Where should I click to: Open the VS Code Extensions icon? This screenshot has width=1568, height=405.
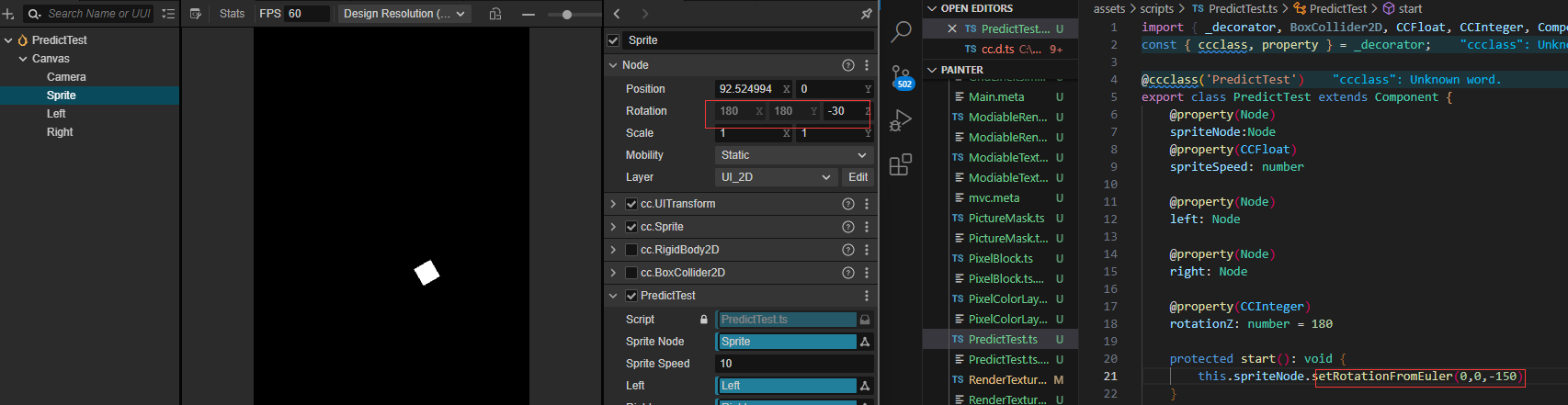click(901, 164)
